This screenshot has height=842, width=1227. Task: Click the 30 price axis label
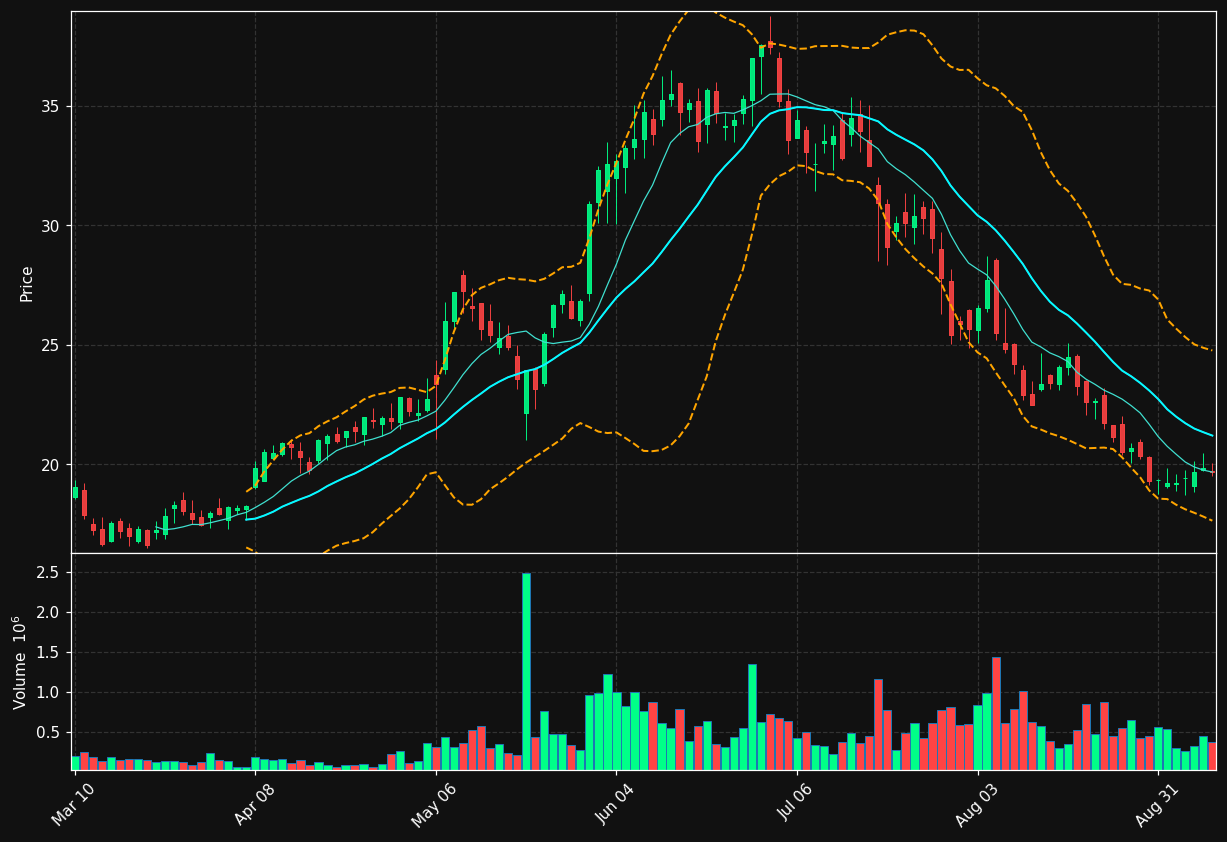[x=50, y=226]
